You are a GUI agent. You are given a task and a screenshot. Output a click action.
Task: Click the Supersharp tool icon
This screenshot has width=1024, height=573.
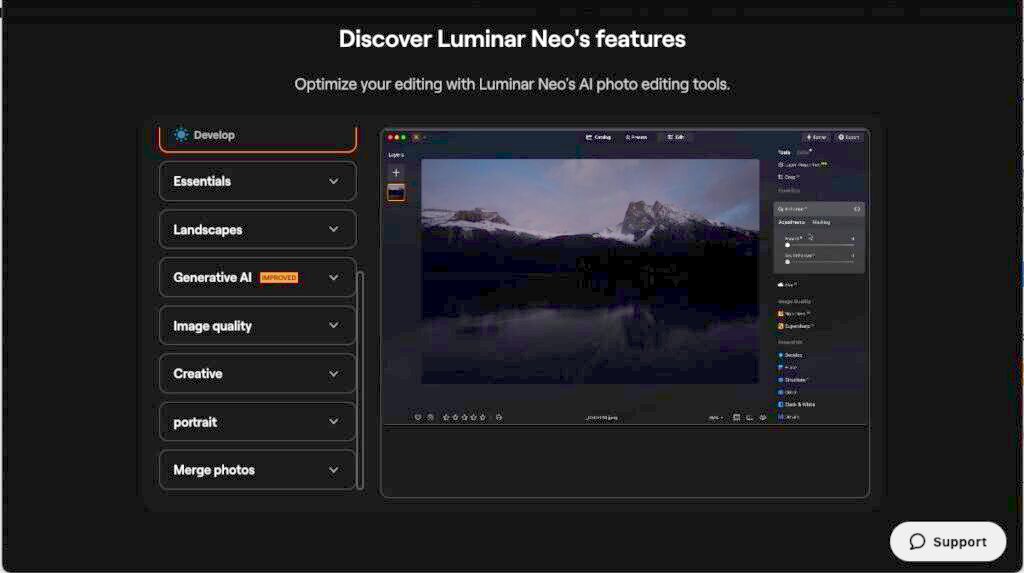(781, 326)
